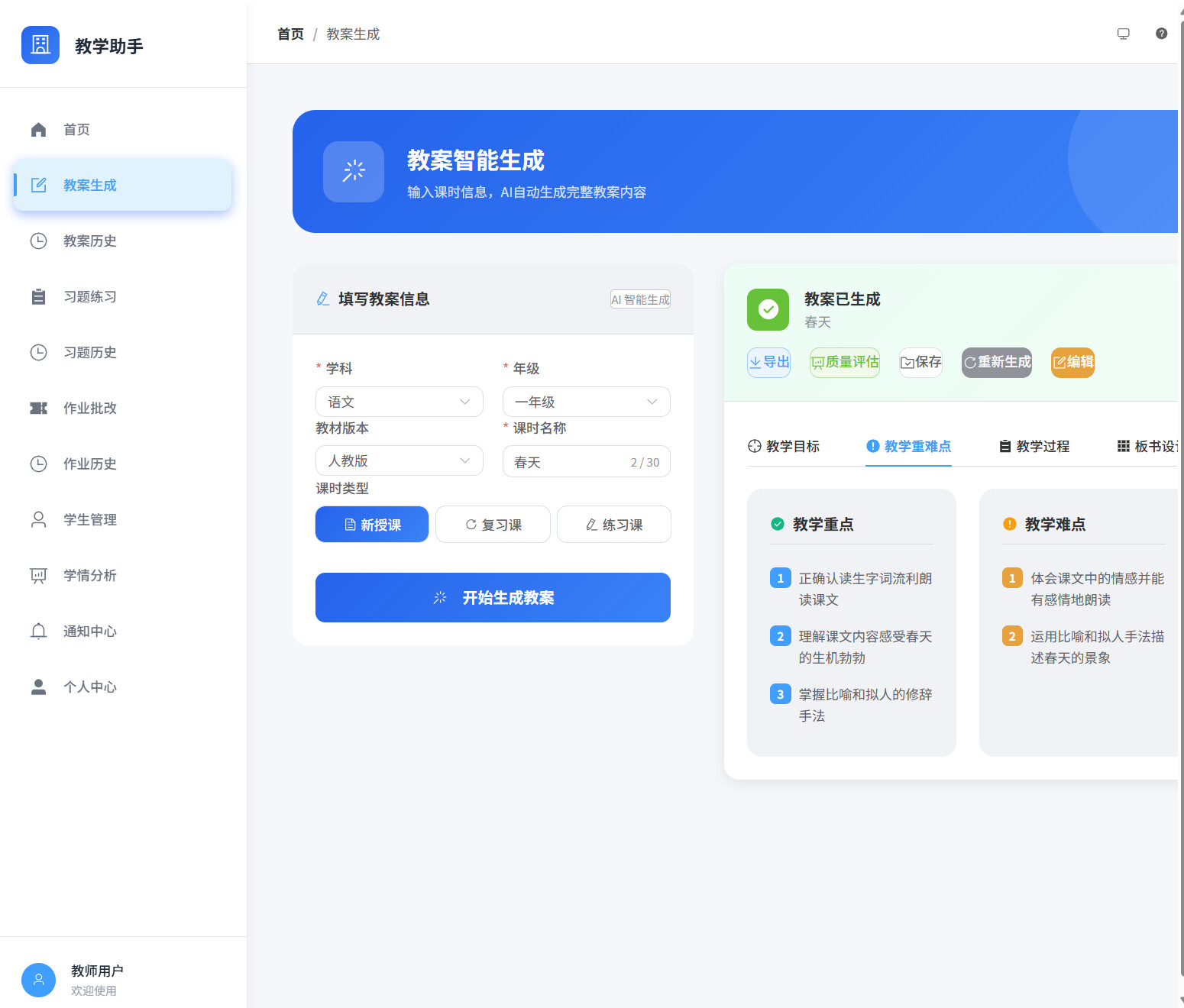
Task: Switch to the 教学过程 tab
Action: point(1034,447)
